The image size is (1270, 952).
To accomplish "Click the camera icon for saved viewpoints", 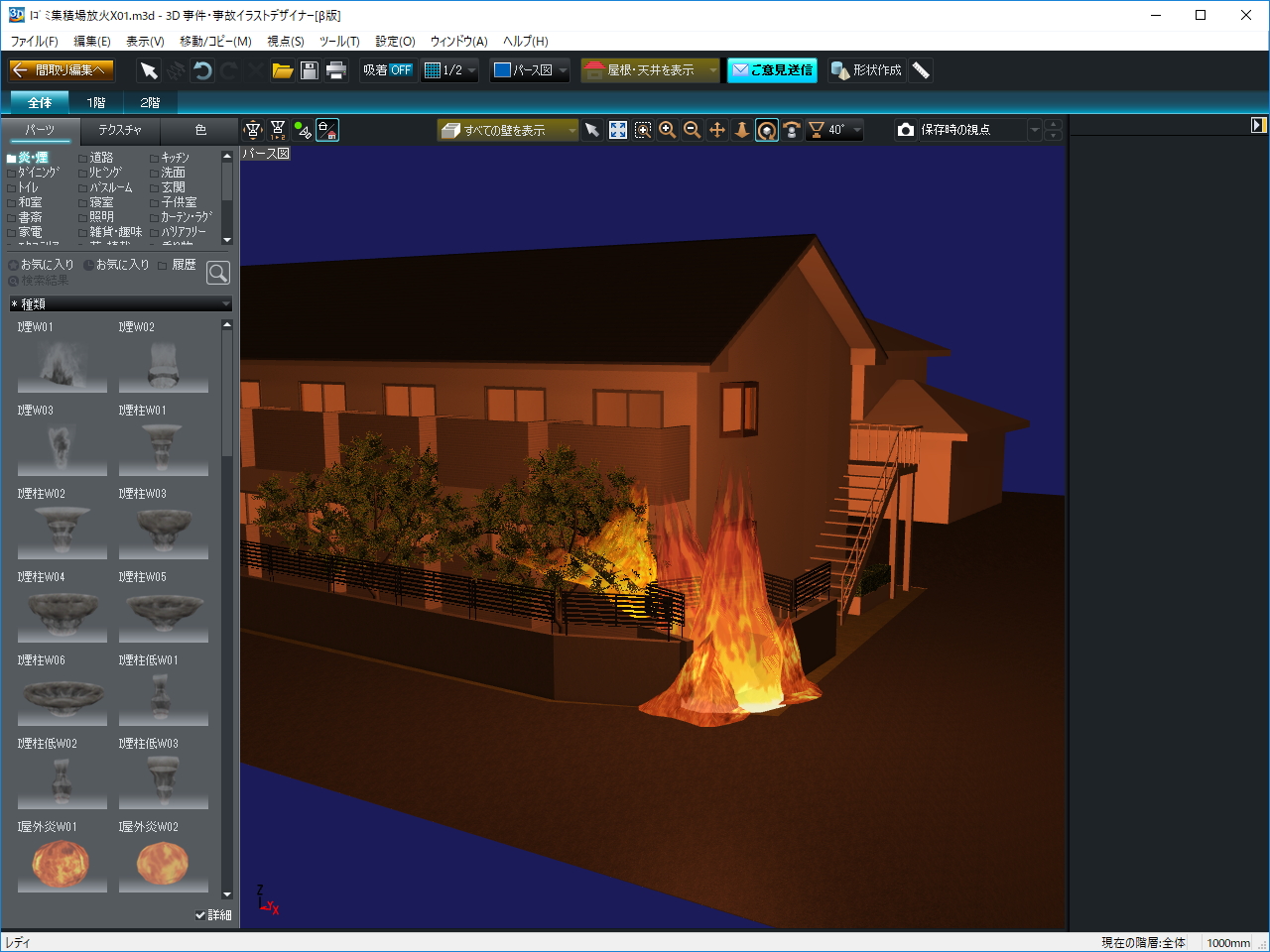I will pos(906,130).
